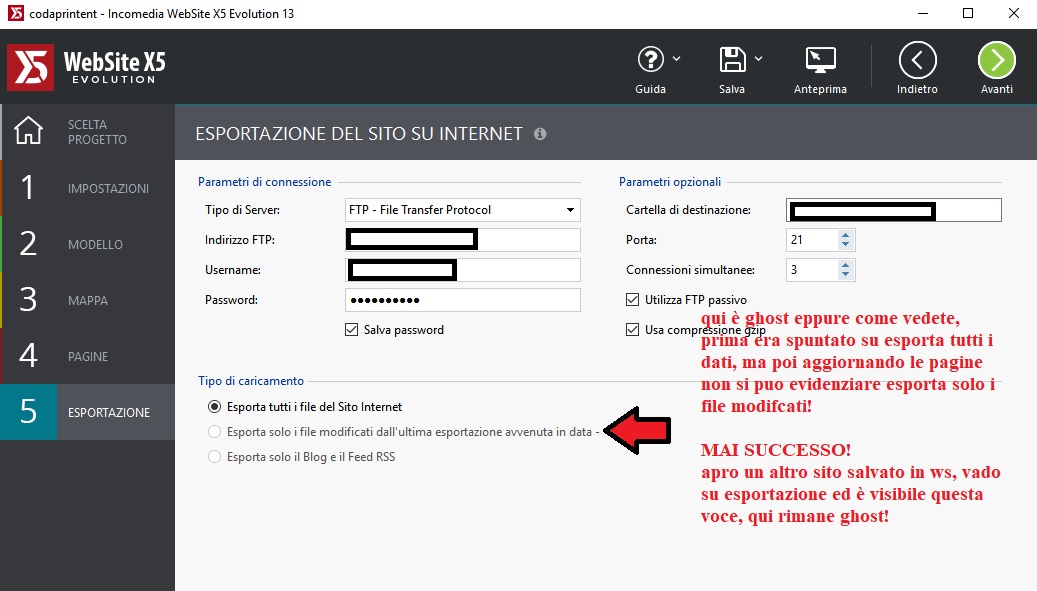Select Esporta solo i file modificati option
The height and width of the screenshot is (591, 1037).
(x=214, y=432)
